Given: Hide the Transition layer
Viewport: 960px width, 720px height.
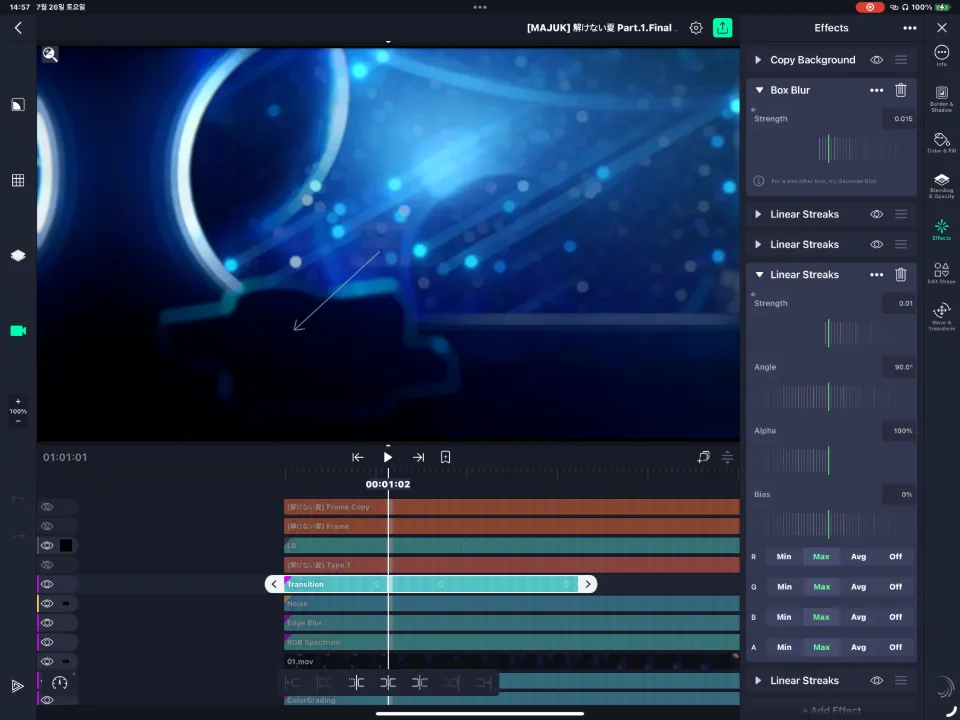Looking at the screenshot, I should 47,584.
